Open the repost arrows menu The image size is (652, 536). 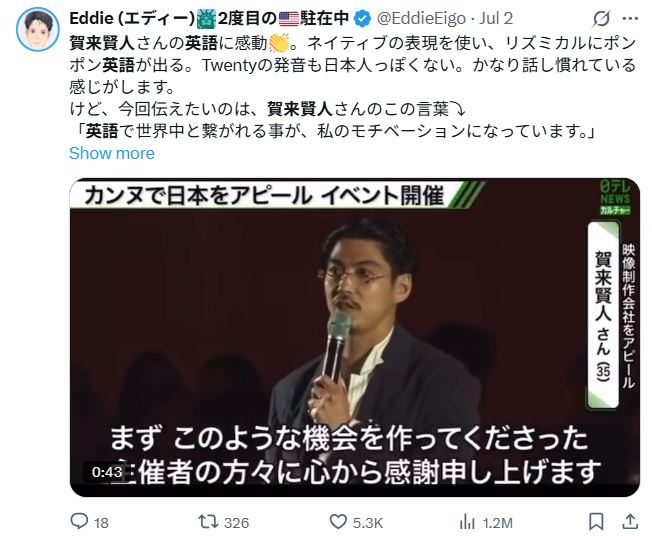pyautogui.click(x=206, y=521)
